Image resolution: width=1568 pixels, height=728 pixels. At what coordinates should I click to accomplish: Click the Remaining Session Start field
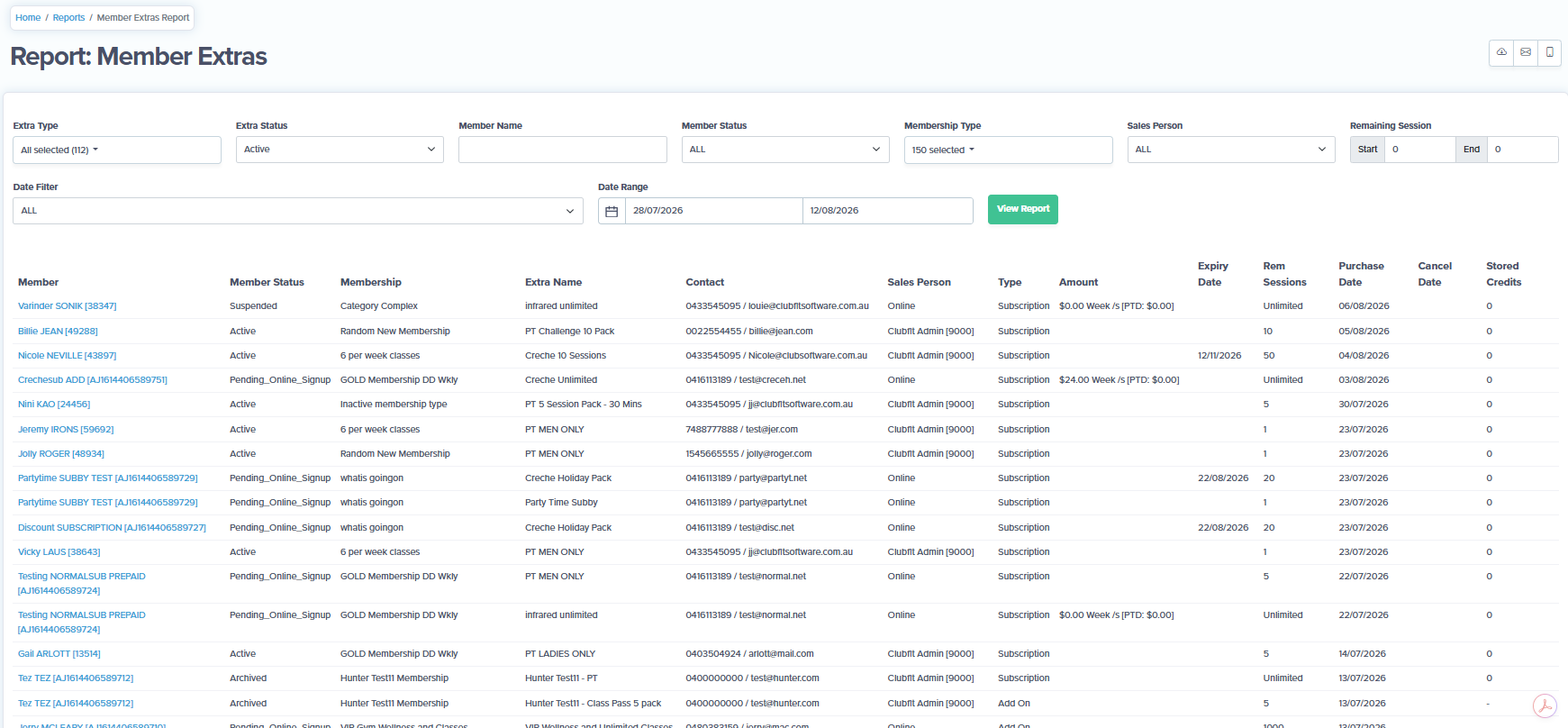(x=1420, y=150)
